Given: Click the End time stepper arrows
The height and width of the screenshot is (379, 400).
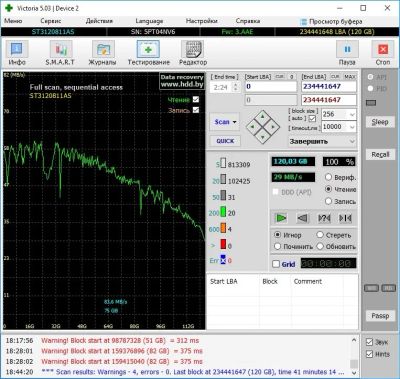Looking at the screenshot, I should pos(236,87).
